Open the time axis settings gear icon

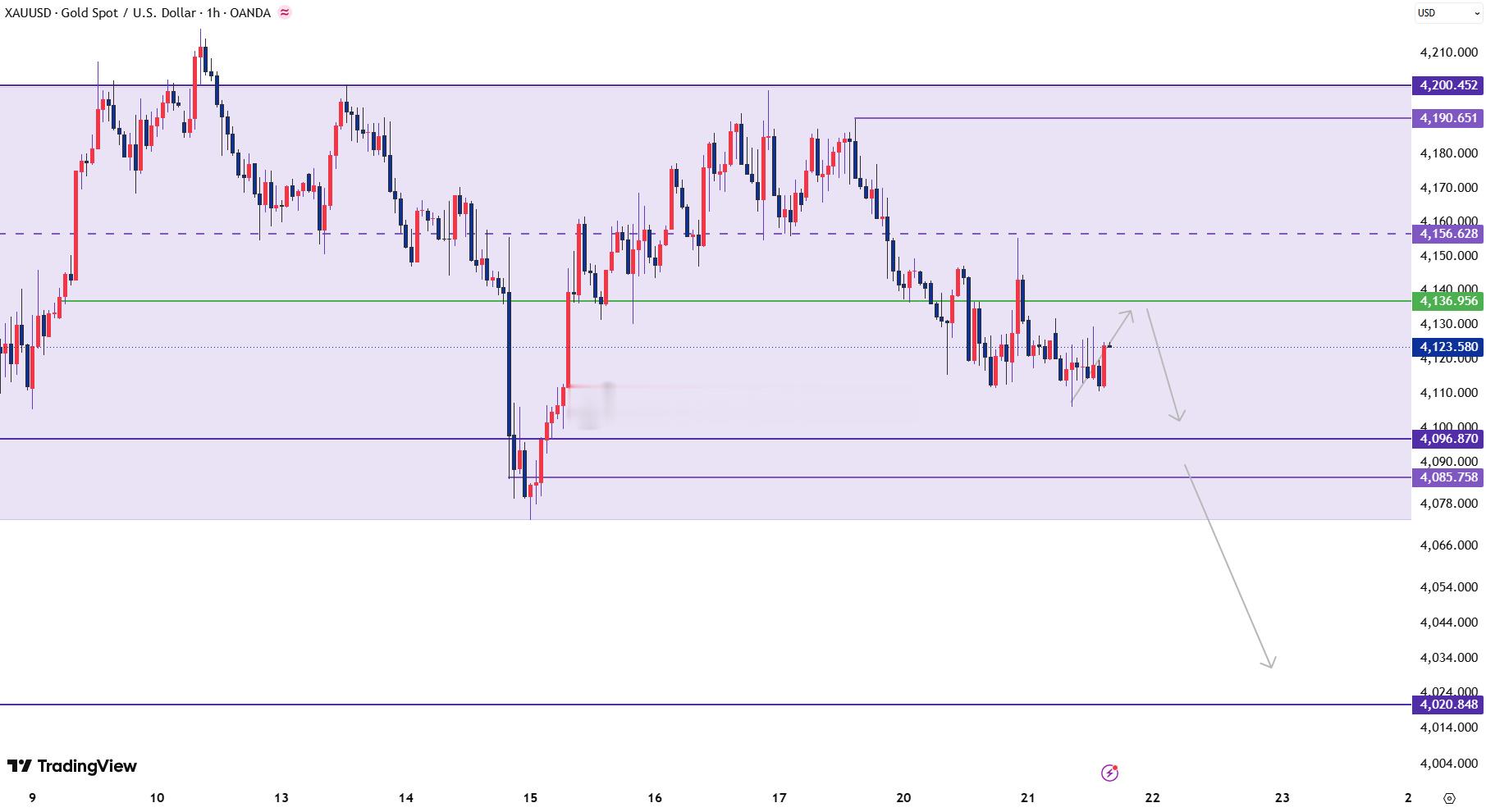point(1449,798)
